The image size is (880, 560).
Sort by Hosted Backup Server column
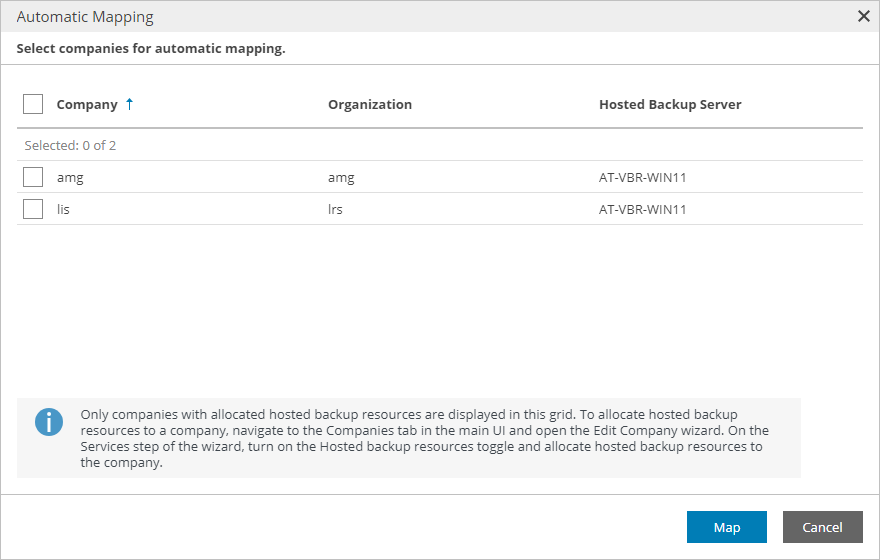(670, 104)
